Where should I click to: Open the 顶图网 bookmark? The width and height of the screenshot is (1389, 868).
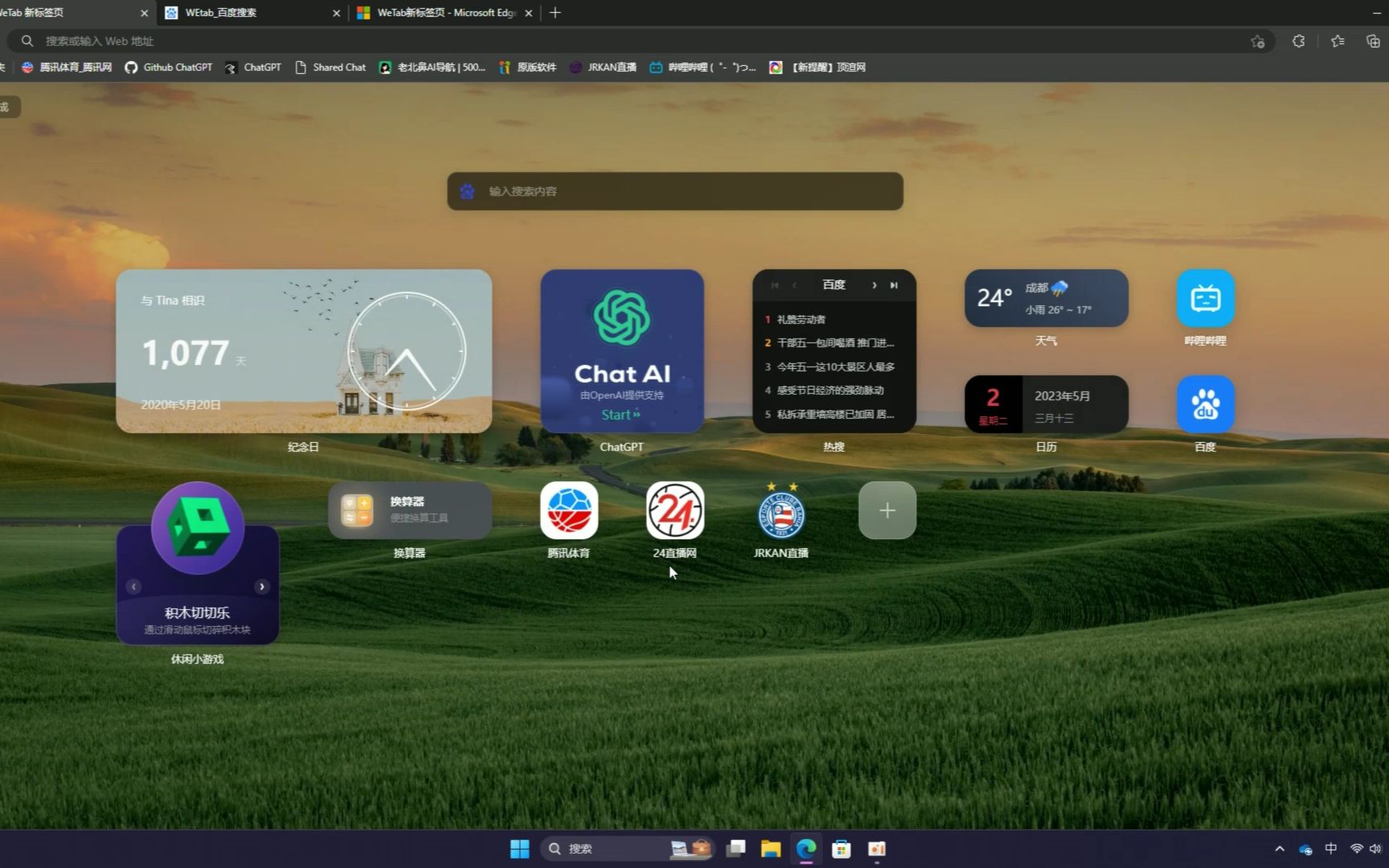(817, 68)
